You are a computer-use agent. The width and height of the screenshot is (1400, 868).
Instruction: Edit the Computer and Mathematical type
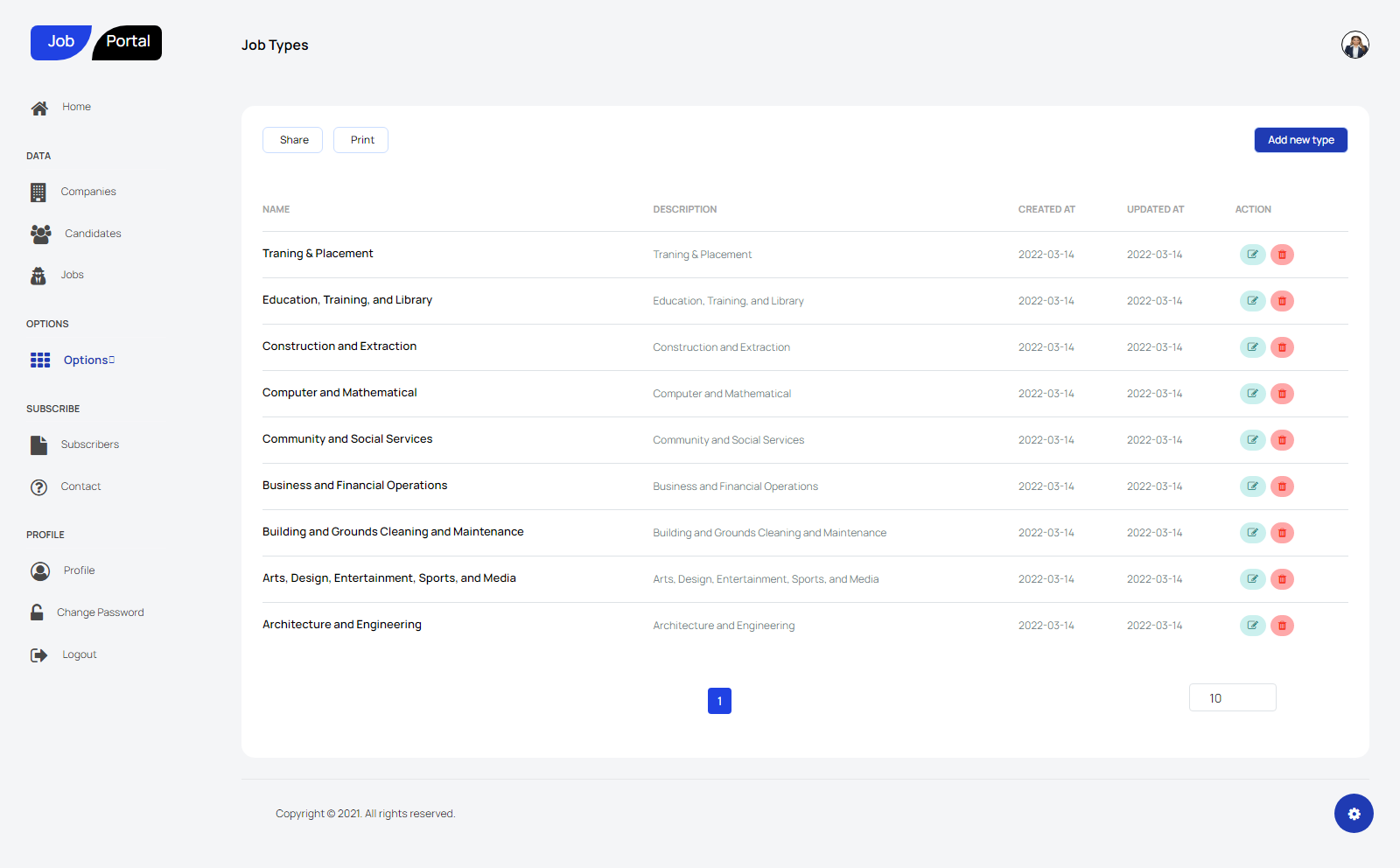tap(1252, 393)
